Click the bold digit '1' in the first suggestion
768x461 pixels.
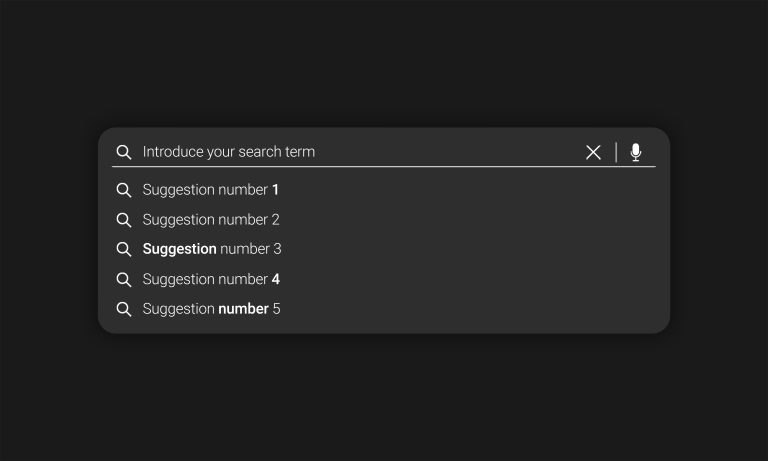(275, 190)
